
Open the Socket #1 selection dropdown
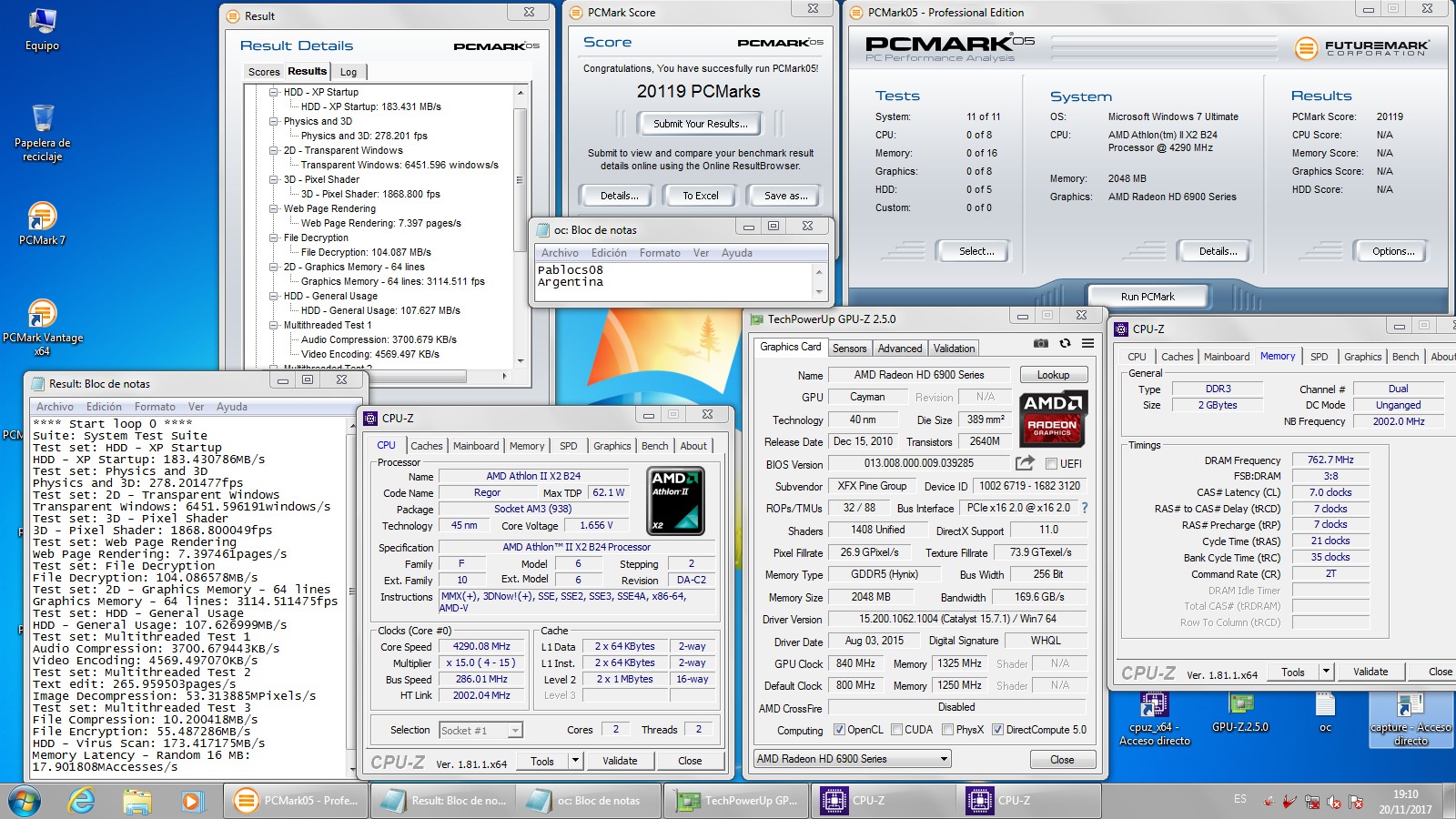(480, 730)
